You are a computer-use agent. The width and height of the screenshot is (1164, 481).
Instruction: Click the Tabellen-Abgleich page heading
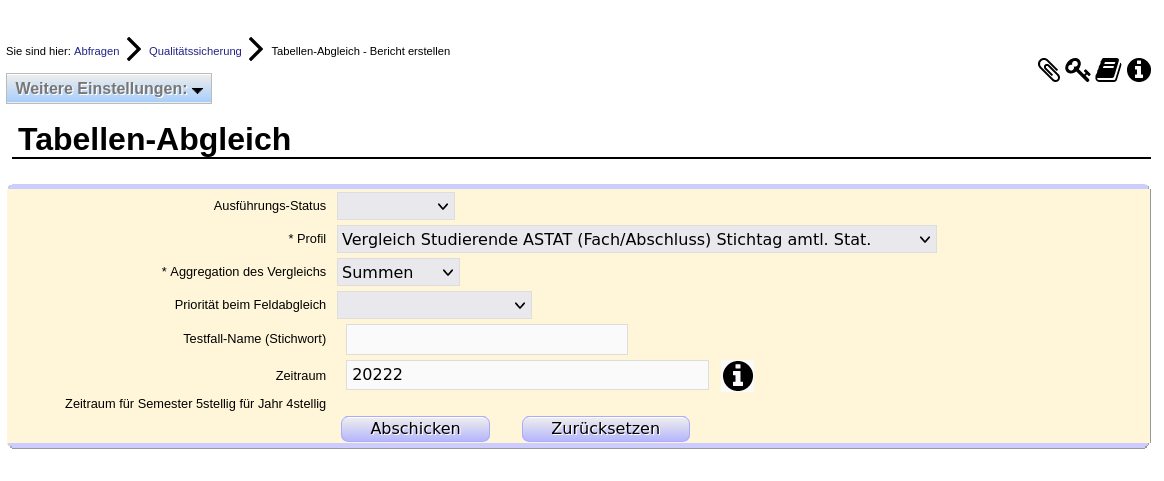tap(154, 139)
